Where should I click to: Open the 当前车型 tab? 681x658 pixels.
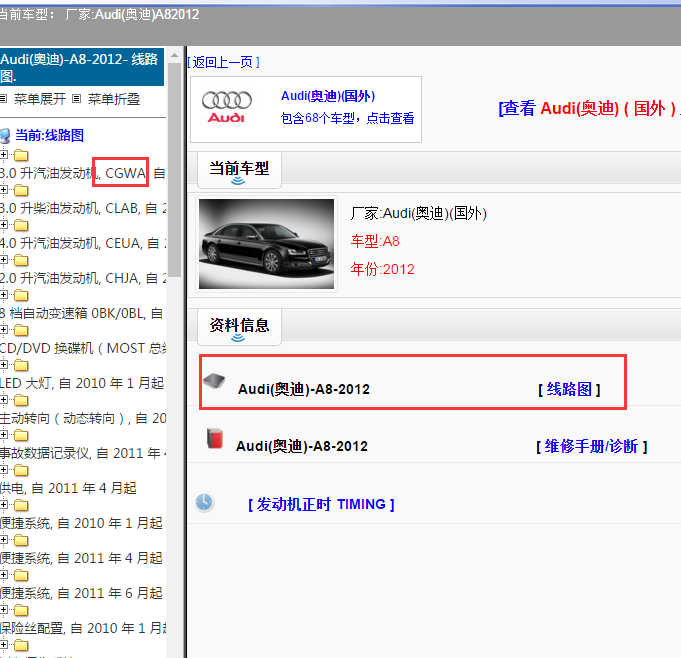239,169
